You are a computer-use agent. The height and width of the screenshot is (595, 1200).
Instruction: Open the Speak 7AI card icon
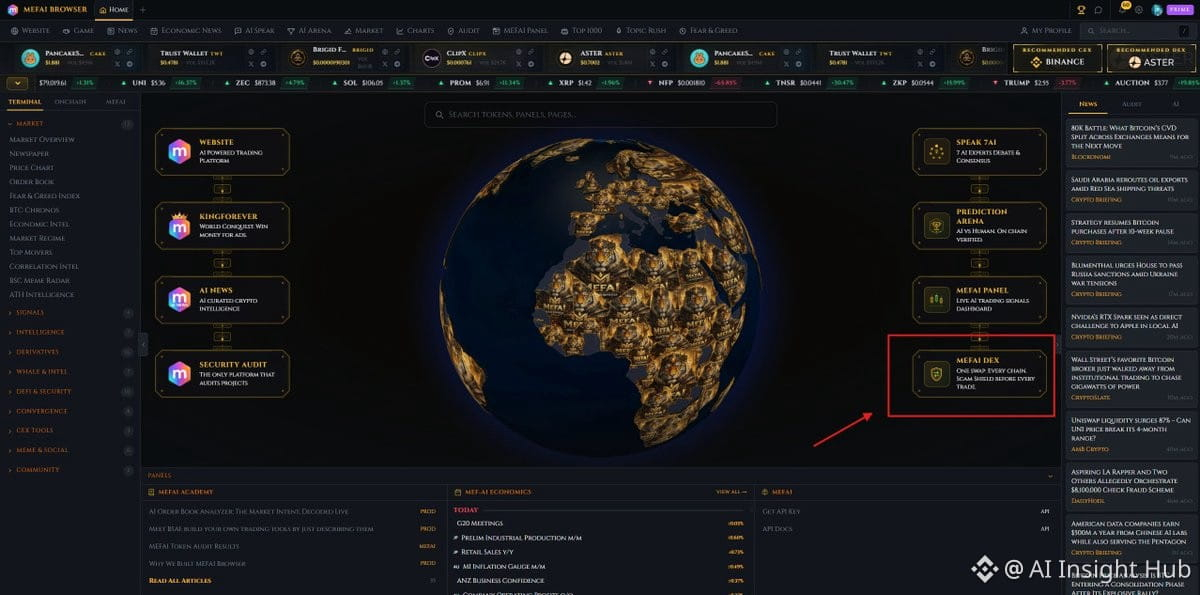tap(937, 152)
